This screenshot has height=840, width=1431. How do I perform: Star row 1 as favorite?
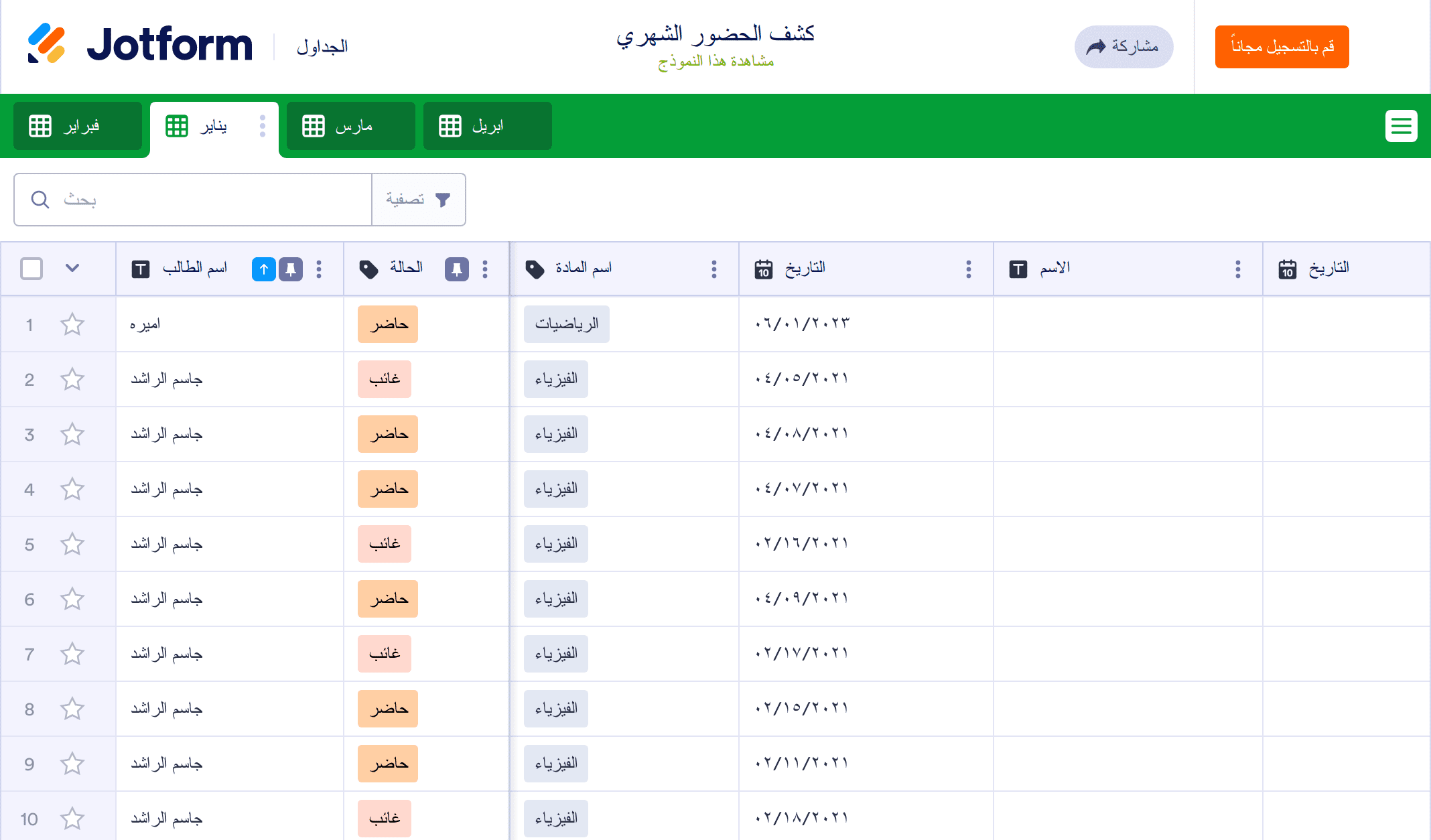point(72,325)
